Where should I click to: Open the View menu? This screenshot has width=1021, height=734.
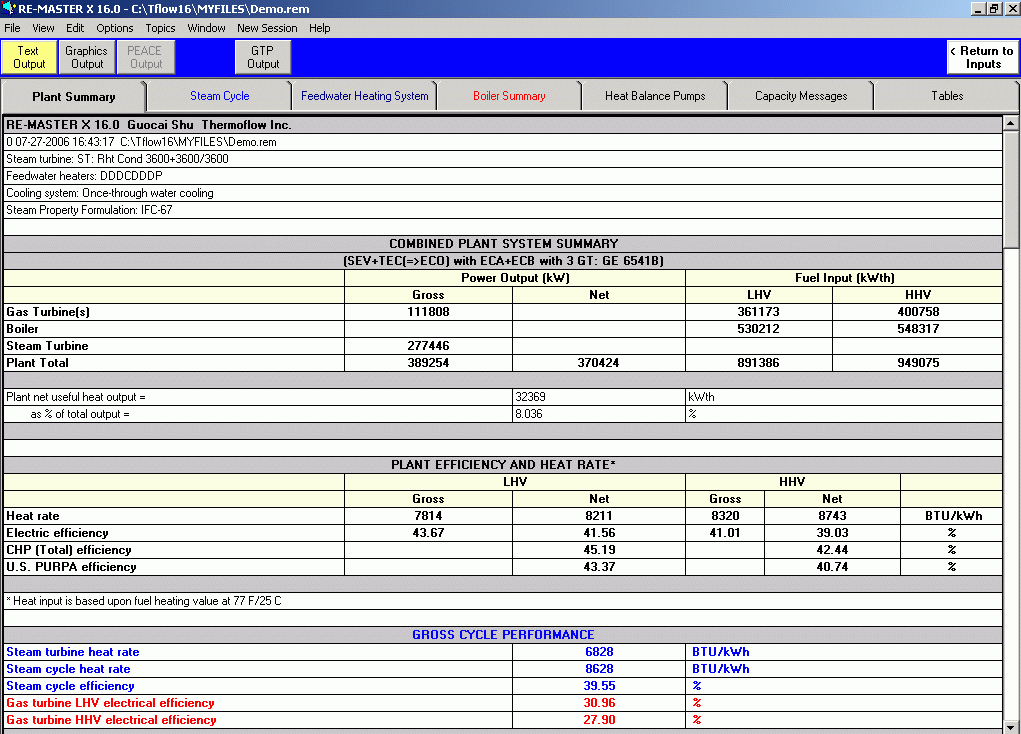click(43, 28)
